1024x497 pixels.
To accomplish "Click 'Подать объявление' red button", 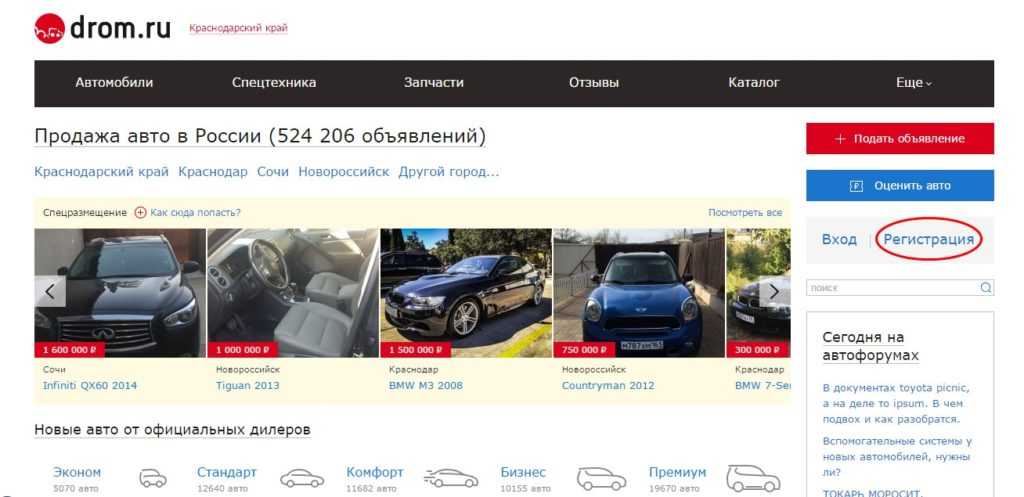I will (900, 138).
